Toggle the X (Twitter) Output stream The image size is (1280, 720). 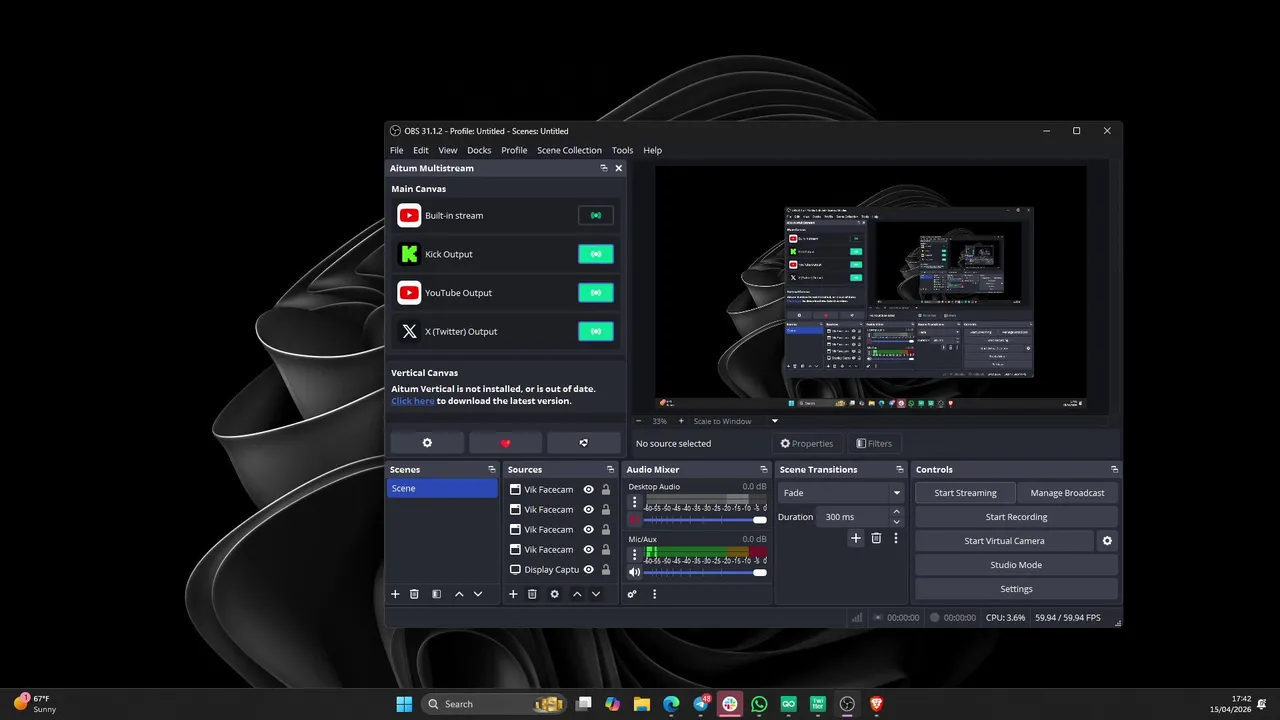pyautogui.click(x=596, y=332)
